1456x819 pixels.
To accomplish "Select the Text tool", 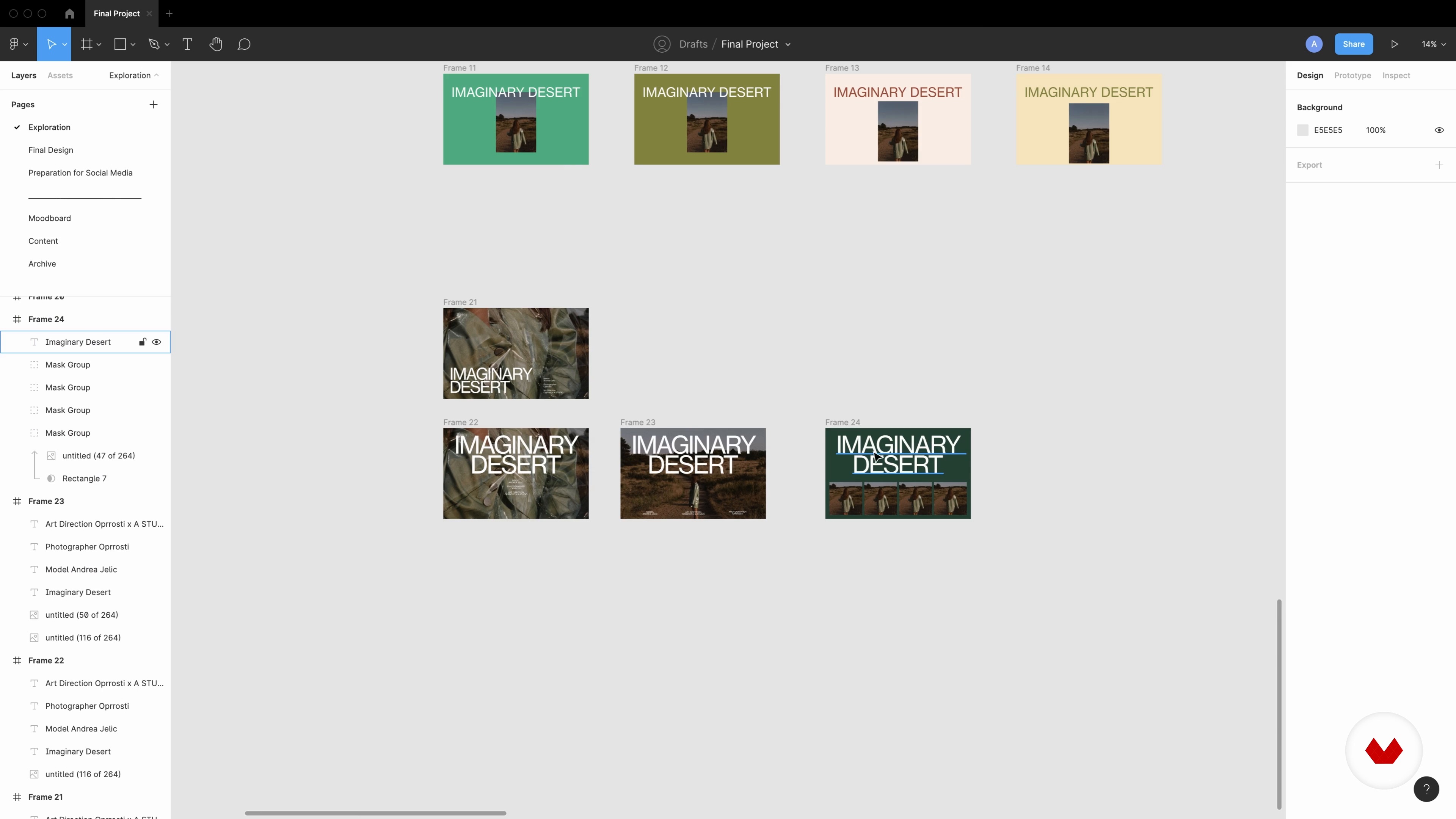I will pyautogui.click(x=187, y=44).
